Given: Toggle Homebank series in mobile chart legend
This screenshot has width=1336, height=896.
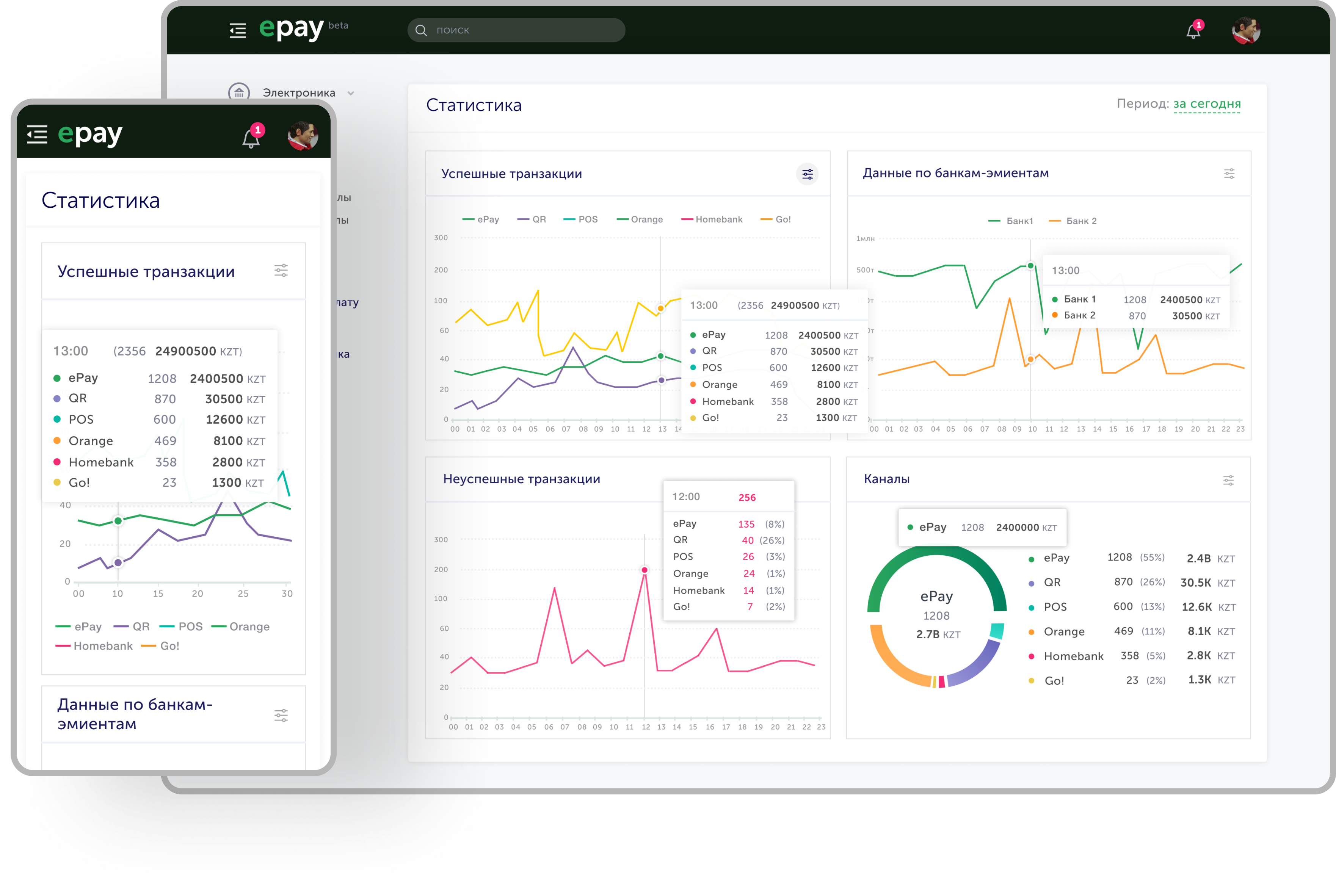Looking at the screenshot, I should coord(94,646).
